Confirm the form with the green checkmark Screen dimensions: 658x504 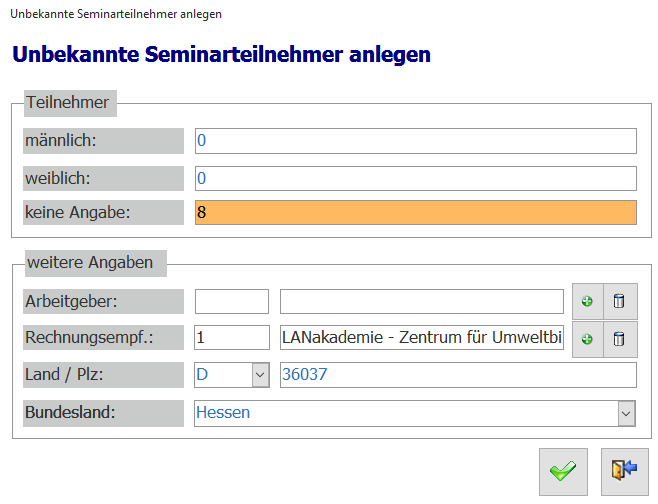point(563,471)
